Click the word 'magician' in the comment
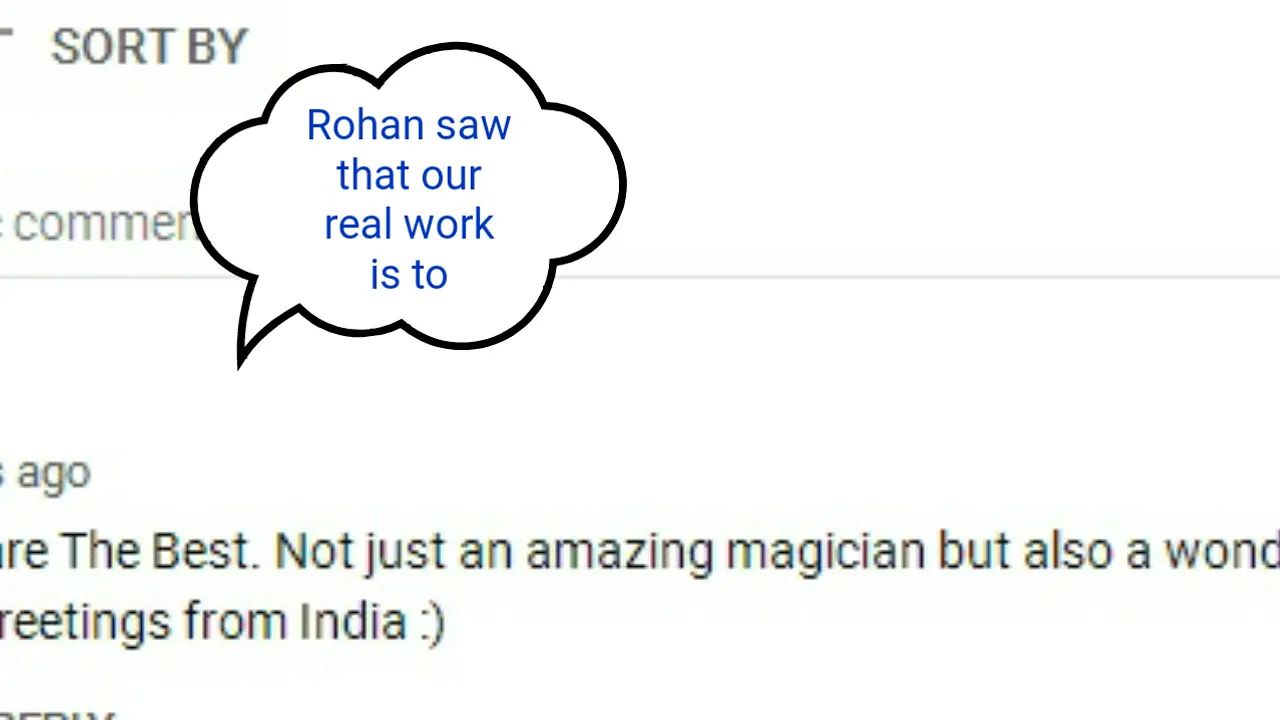The height and width of the screenshot is (720, 1280). tap(826, 552)
